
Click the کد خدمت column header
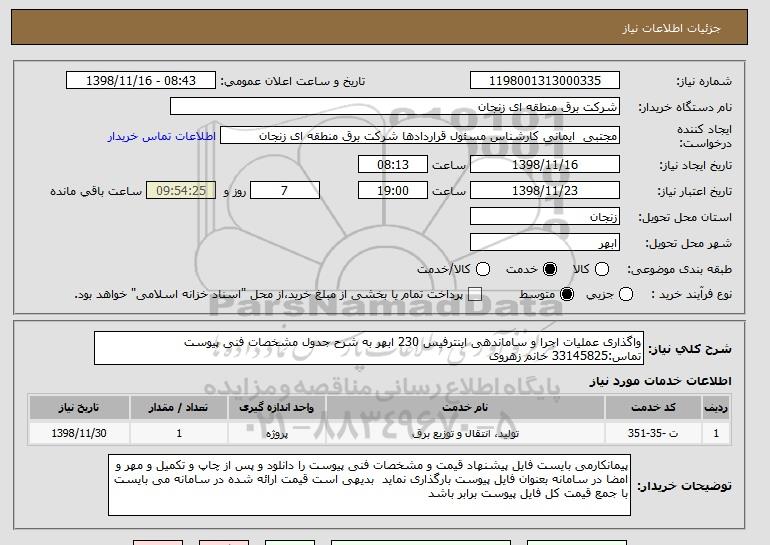click(653, 408)
